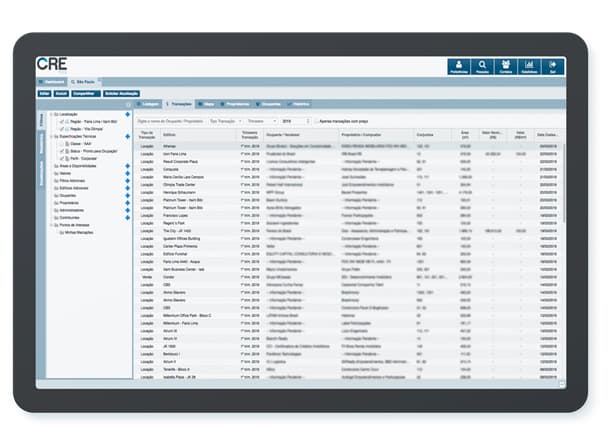Toggle the Classe AAA checkbox
Screen dimensions: 615x441
(62, 144)
